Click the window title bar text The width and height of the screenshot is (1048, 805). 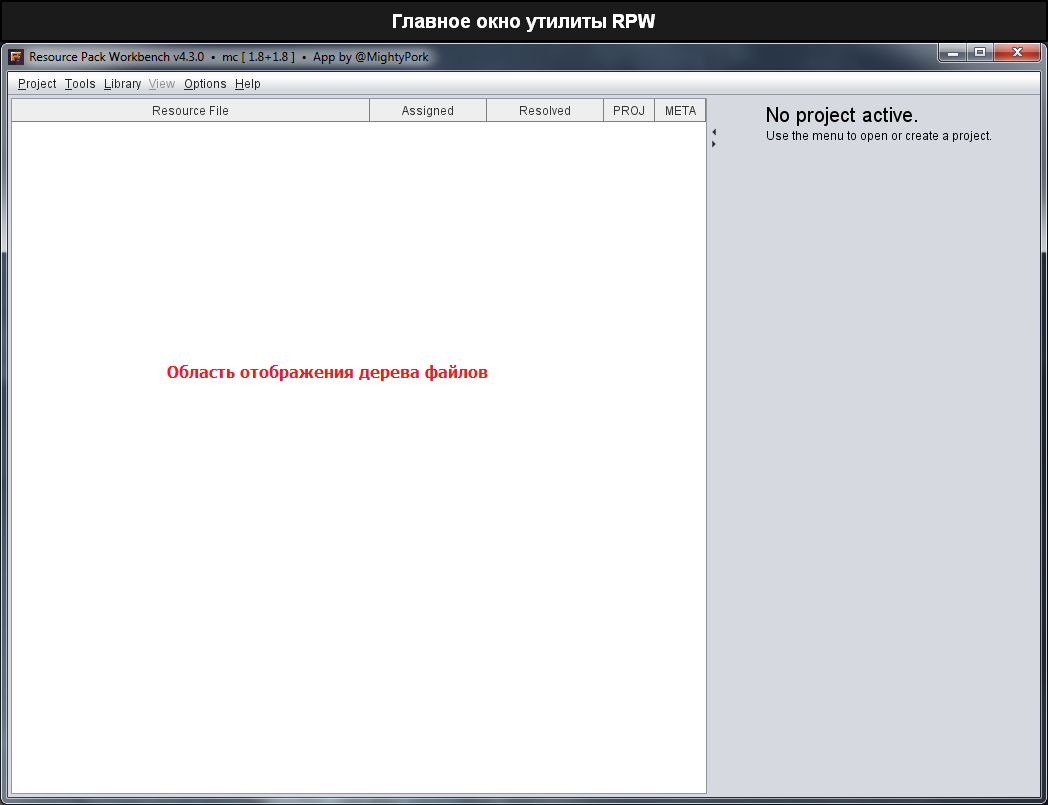coord(229,57)
